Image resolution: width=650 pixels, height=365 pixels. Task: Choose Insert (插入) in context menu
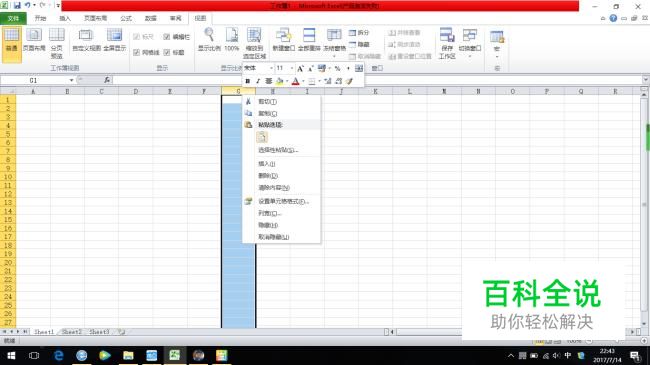tap(281, 164)
